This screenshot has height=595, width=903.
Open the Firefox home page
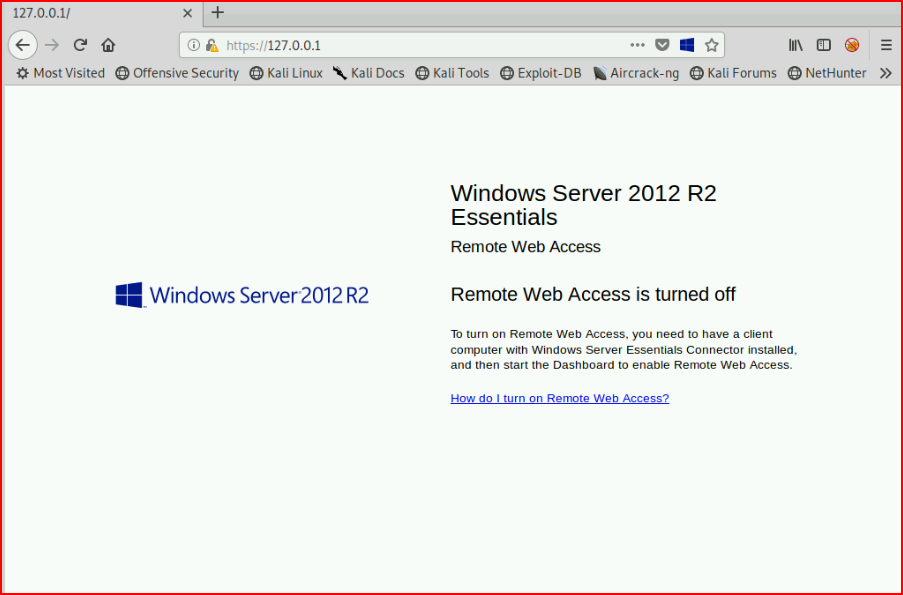coord(108,45)
